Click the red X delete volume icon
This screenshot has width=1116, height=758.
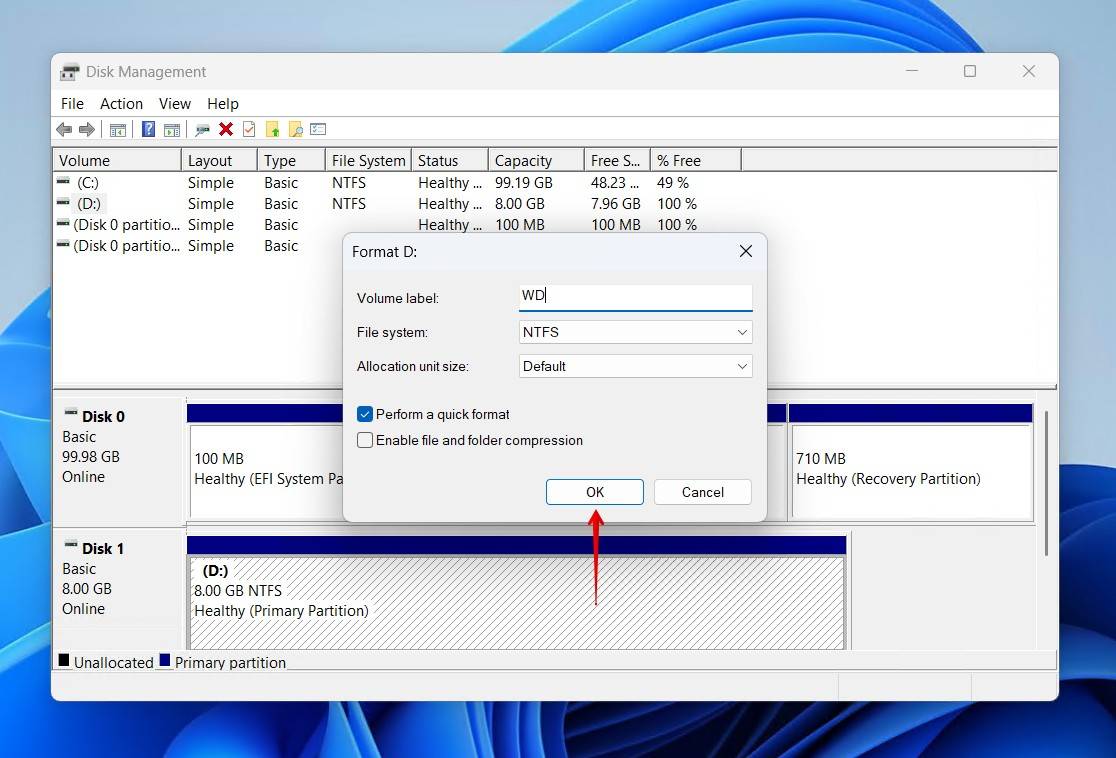[224, 129]
